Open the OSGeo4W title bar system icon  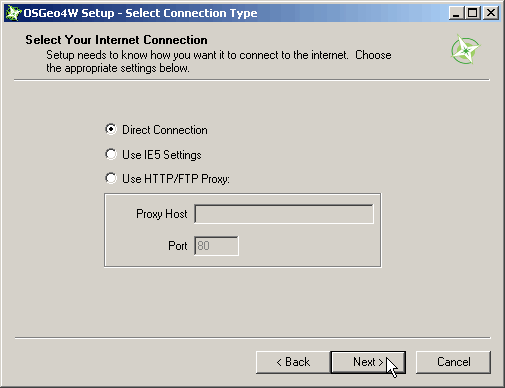[x=13, y=13]
